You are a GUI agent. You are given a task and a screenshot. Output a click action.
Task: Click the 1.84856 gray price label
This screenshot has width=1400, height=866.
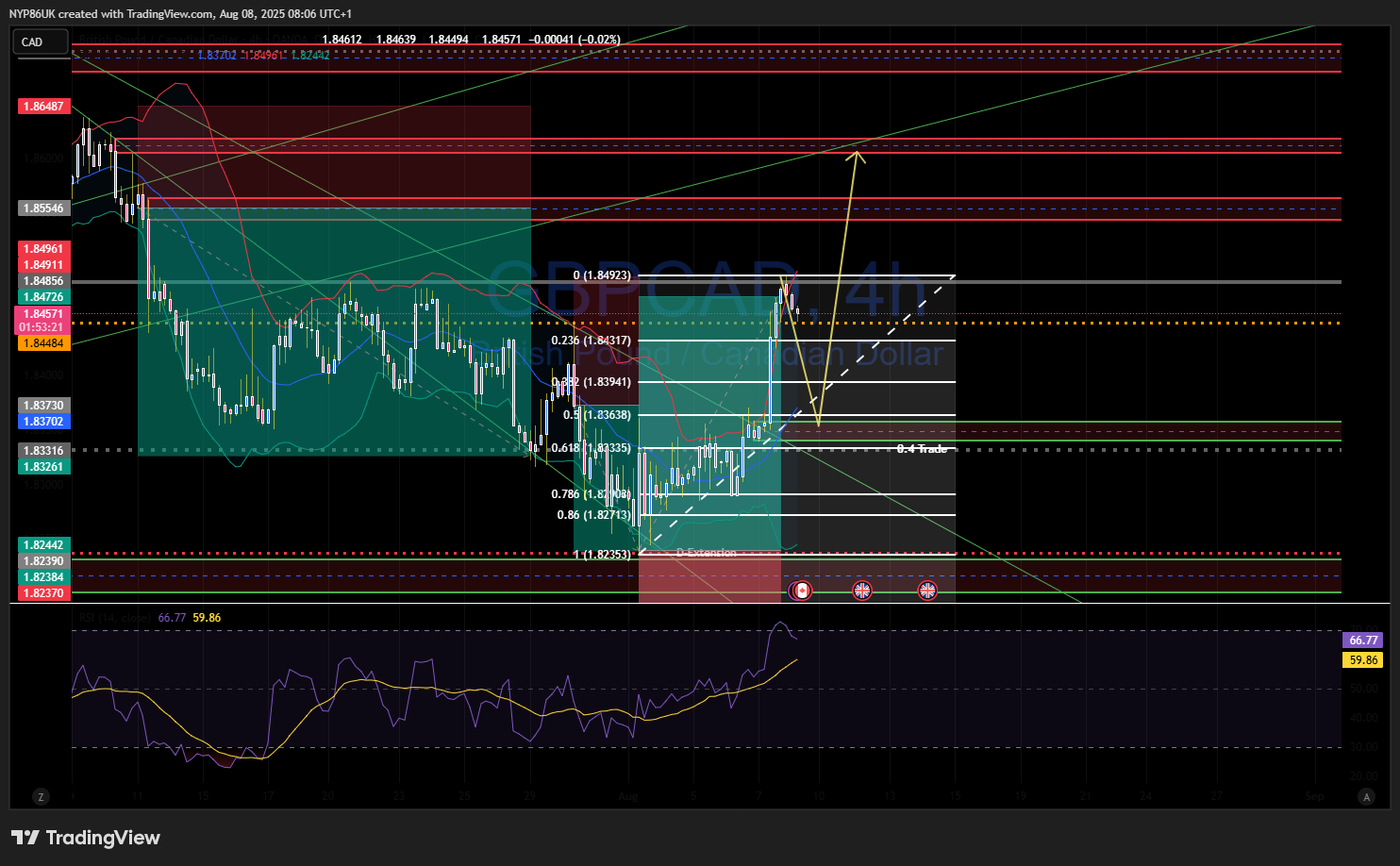(x=43, y=281)
